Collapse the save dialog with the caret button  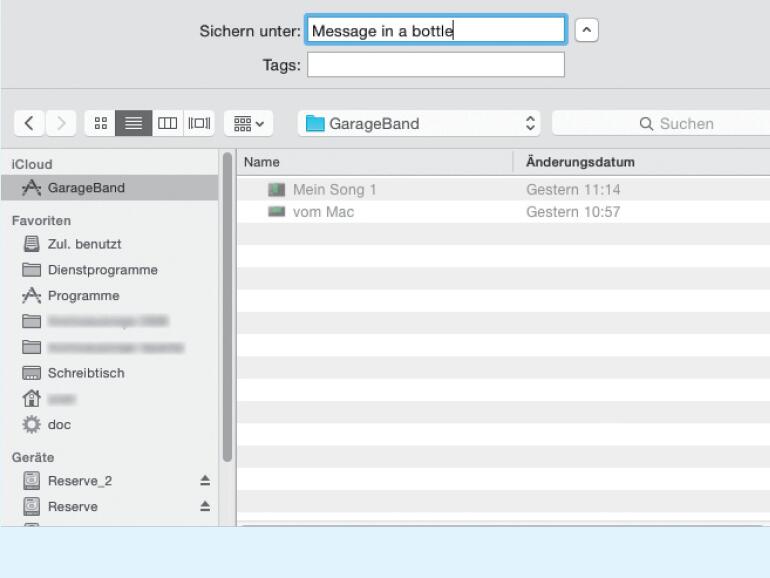click(586, 30)
